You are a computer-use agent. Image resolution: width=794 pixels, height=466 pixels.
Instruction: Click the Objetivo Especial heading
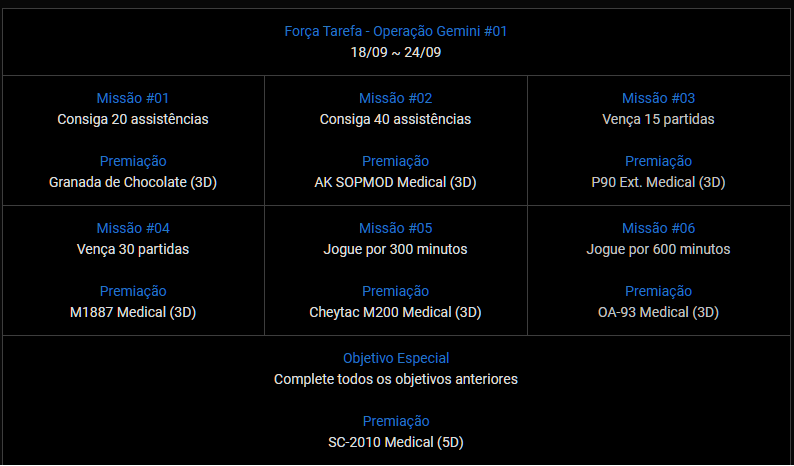(395, 358)
